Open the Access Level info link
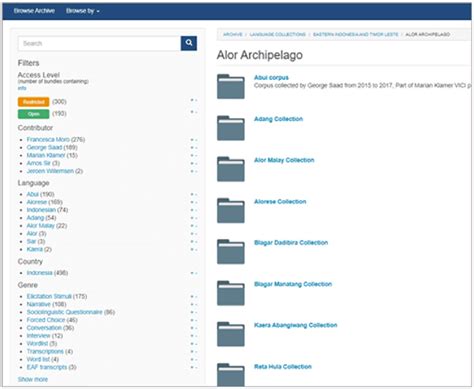The image size is (474, 389). (x=22, y=88)
